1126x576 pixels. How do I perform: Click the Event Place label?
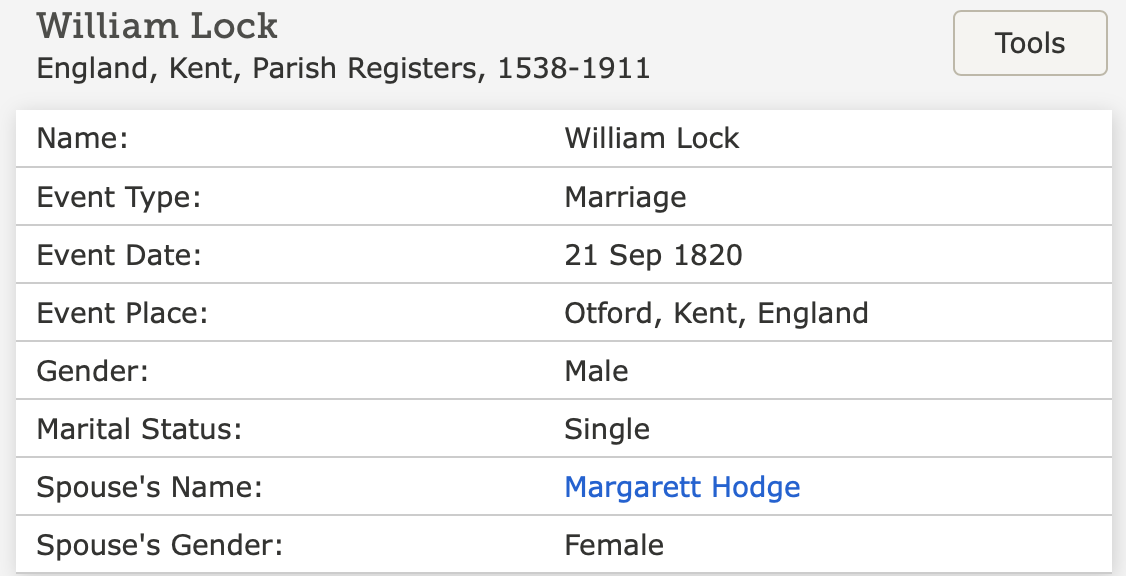pyautogui.click(x=122, y=313)
